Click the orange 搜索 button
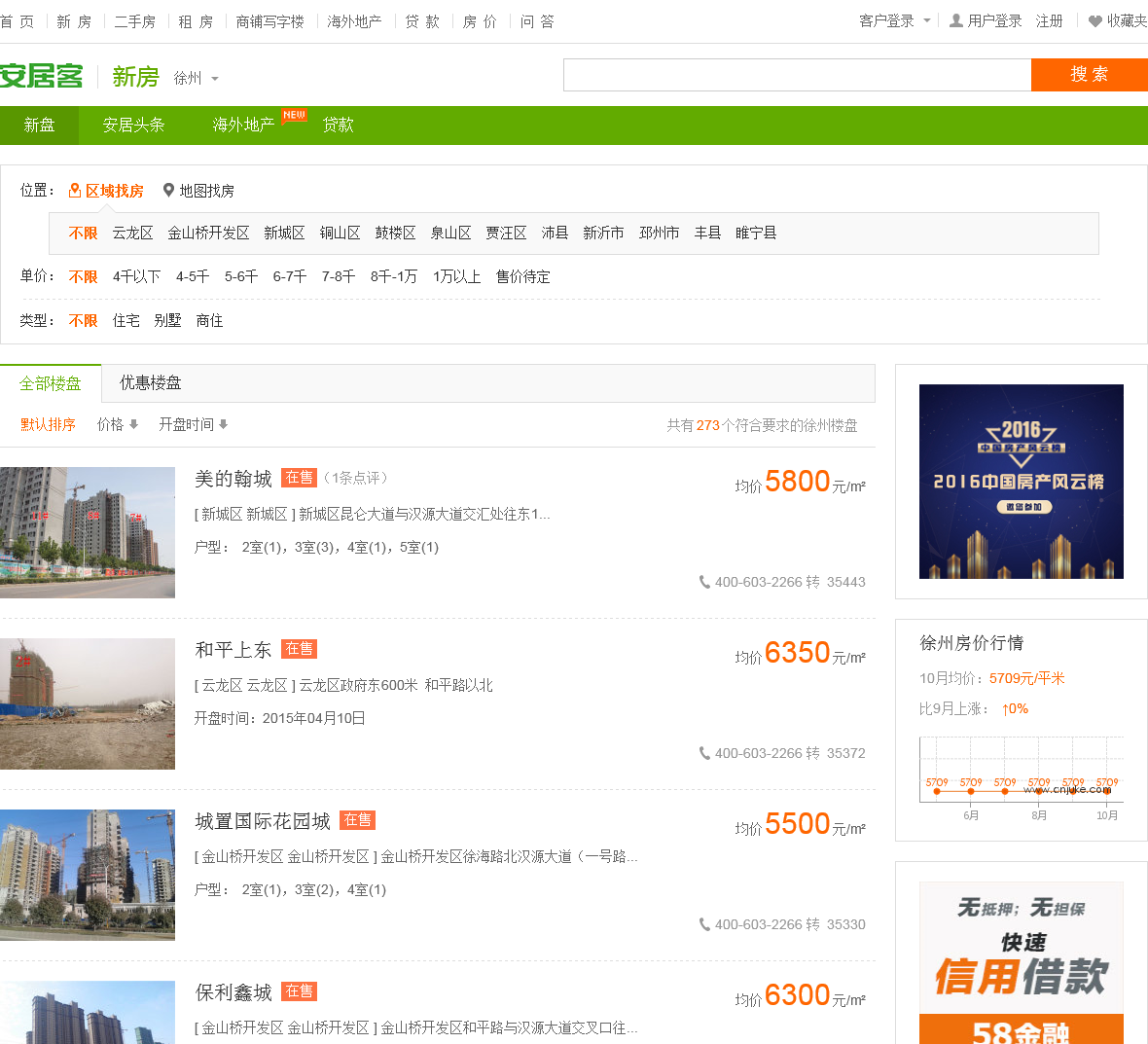 (1090, 75)
